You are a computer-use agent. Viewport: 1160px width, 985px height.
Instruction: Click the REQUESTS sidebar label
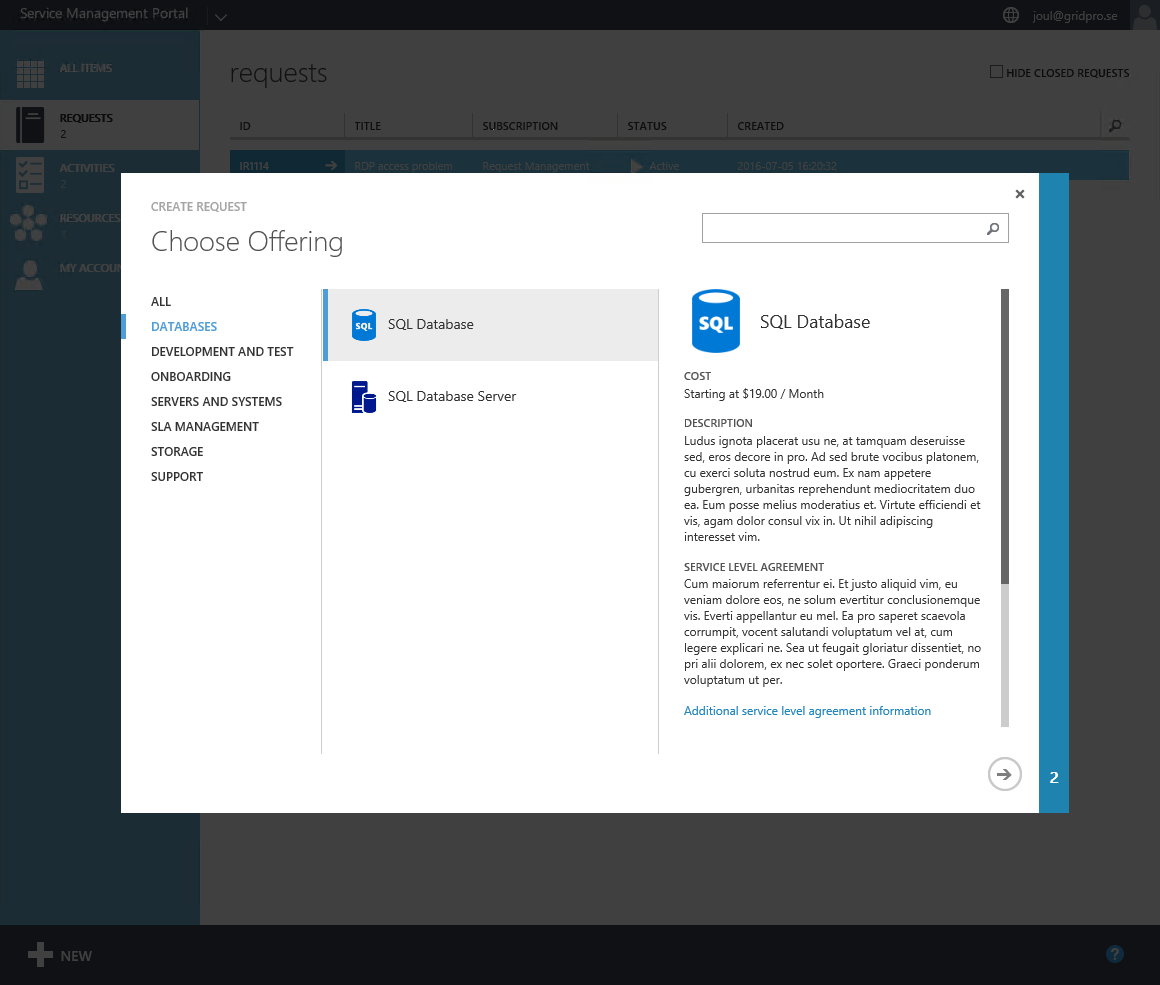[x=86, y=118]
